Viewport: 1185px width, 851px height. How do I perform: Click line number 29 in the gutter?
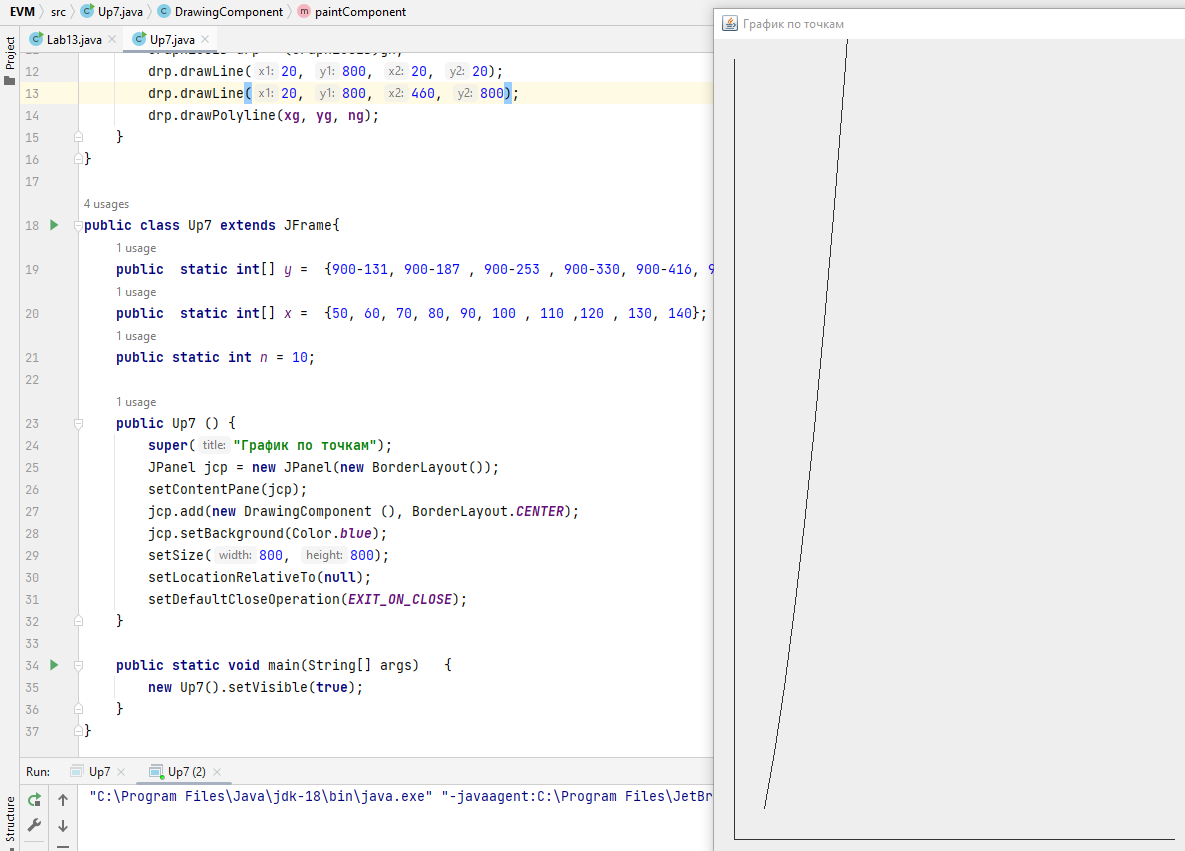[x=32, y=555]
